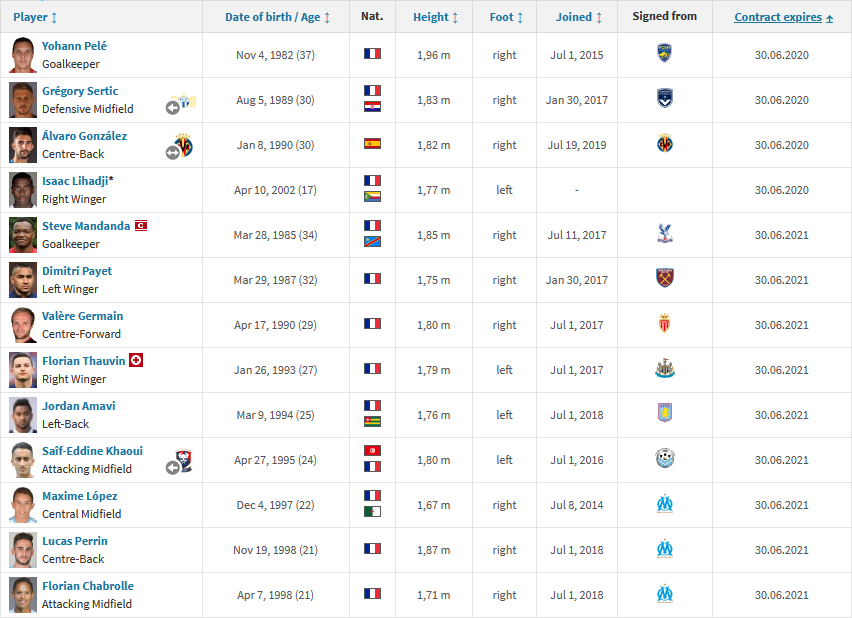Image resolution: width=852 pixels, height=618 pixels.
Task: Click the red injury cross icon beside Thauvin
Action: click(136, 360)
